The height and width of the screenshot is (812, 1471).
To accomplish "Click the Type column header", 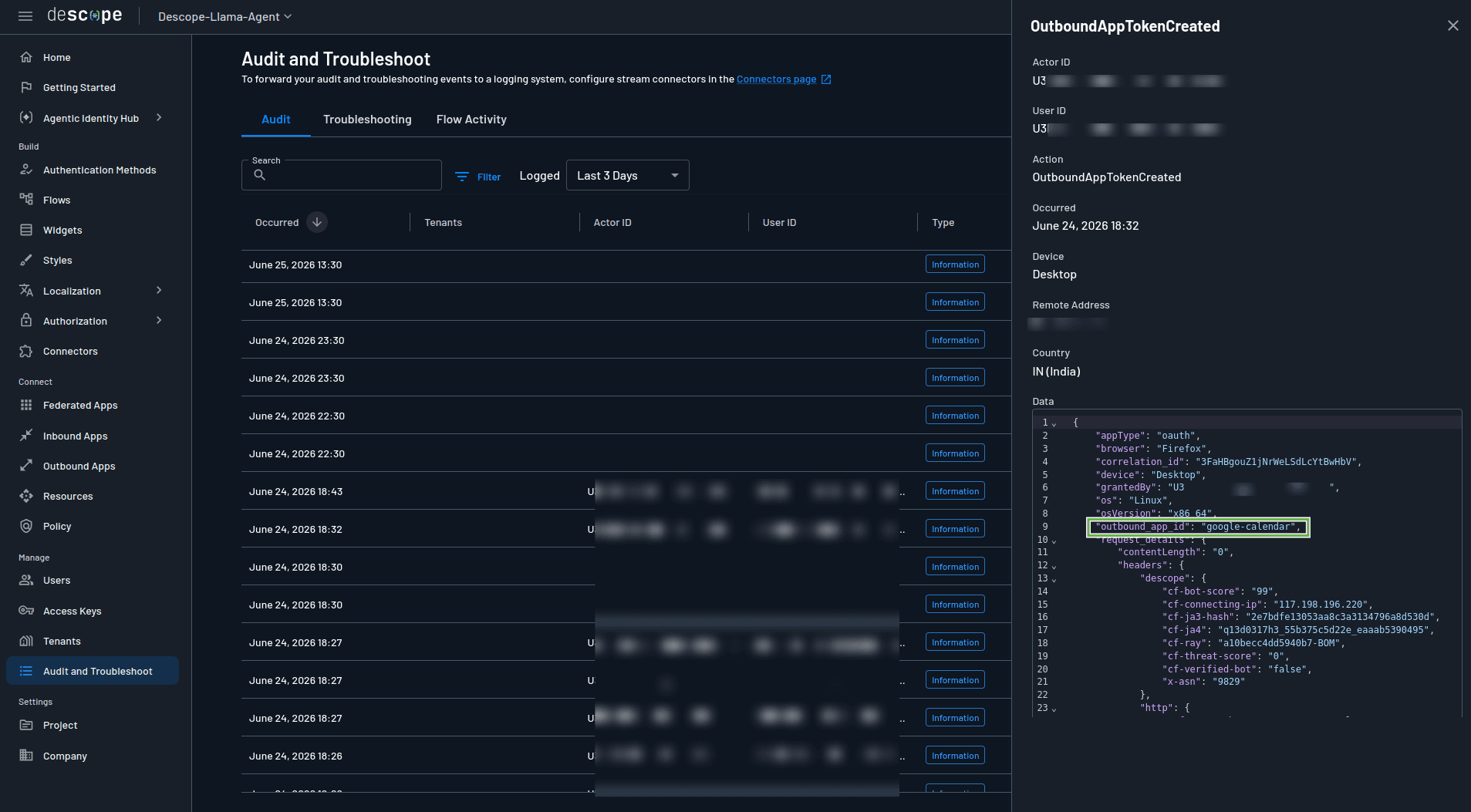I will pos(943,223).
